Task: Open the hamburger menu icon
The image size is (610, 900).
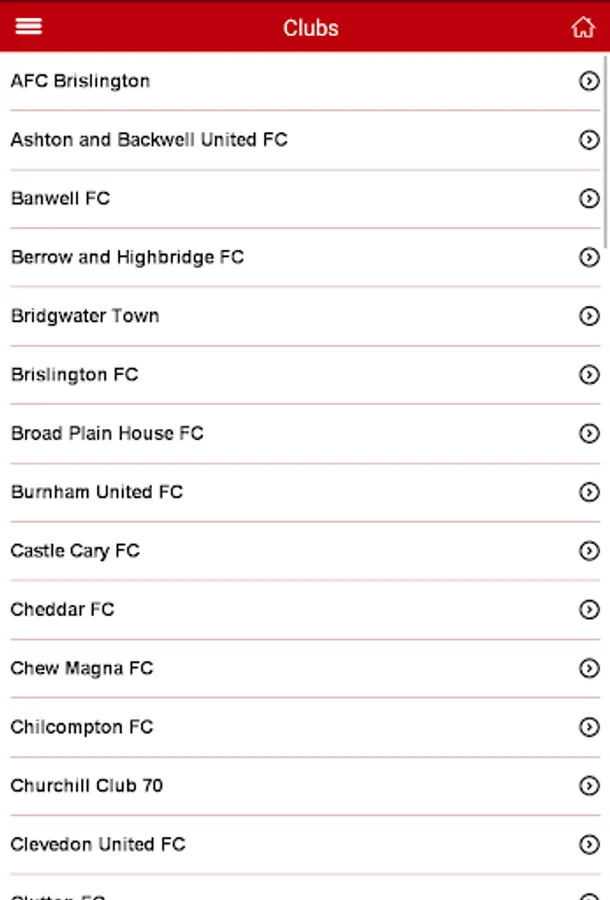Action: tap(29, 27)
